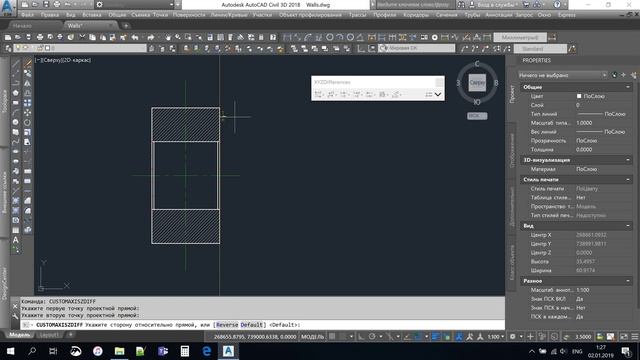Viewport: 640px width, 360px height.
Task: Open the Файл menu
Action: [27, 15]
